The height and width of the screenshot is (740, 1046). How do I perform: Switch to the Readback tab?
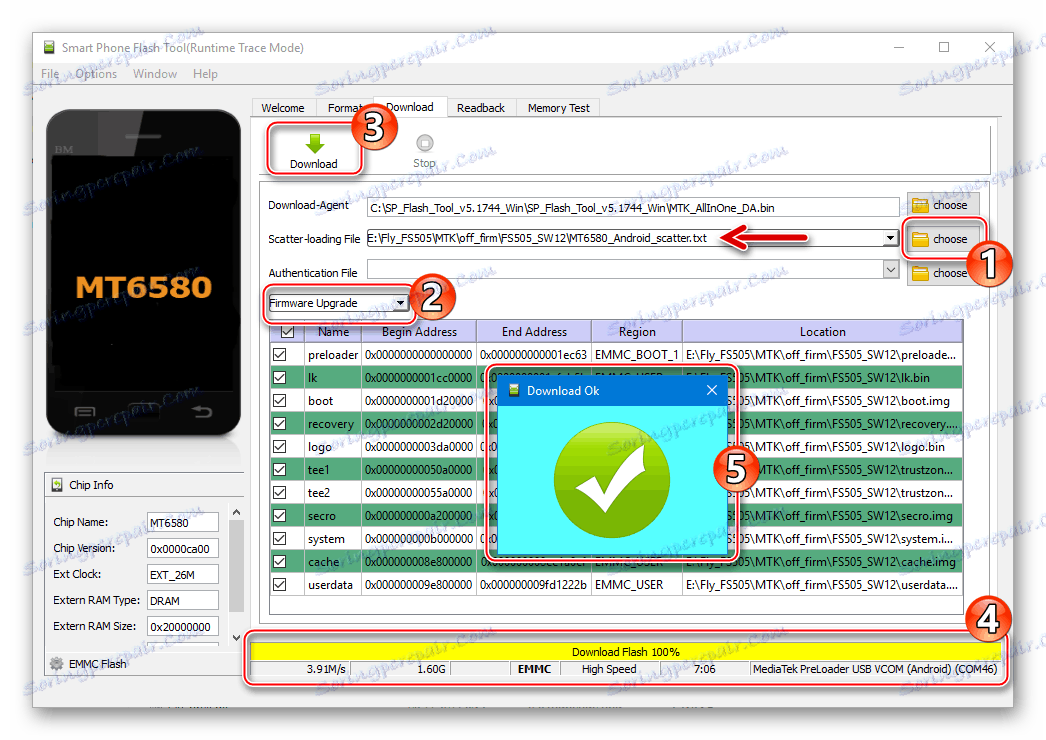pos(481,107)
